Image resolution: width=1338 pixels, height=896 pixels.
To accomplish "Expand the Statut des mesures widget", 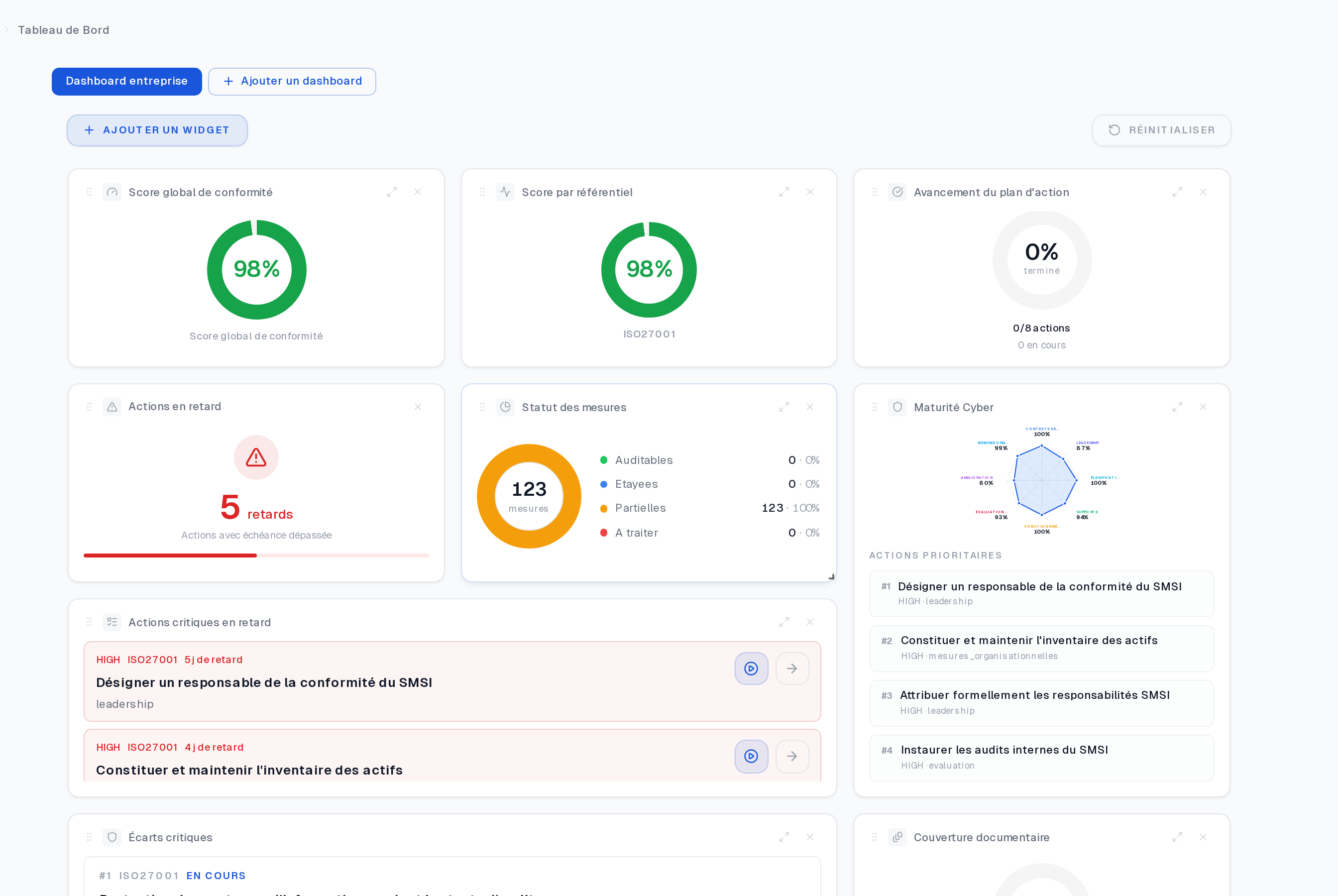I will coord(784,407).
